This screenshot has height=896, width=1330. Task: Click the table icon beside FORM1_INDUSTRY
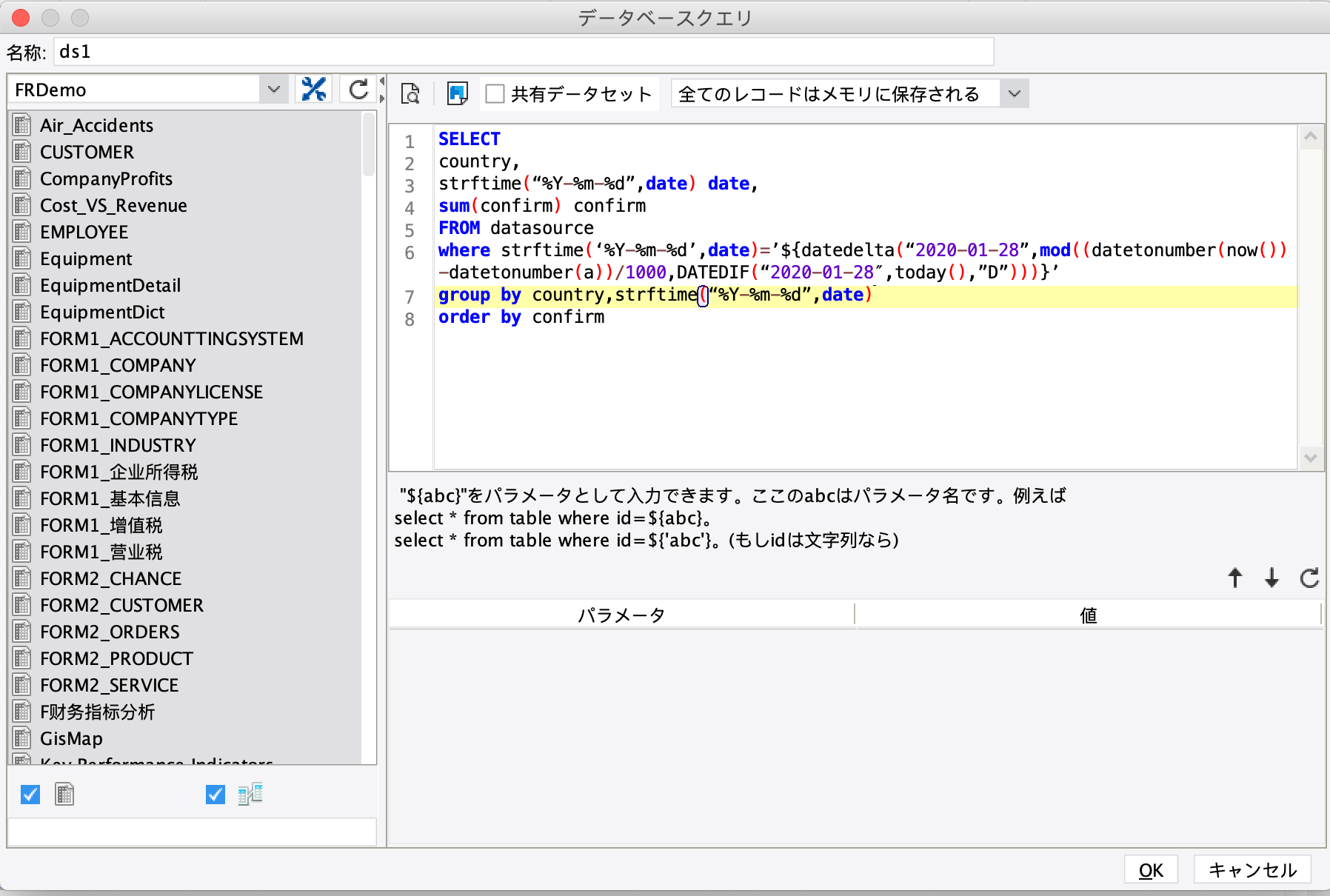pos(22,444)
